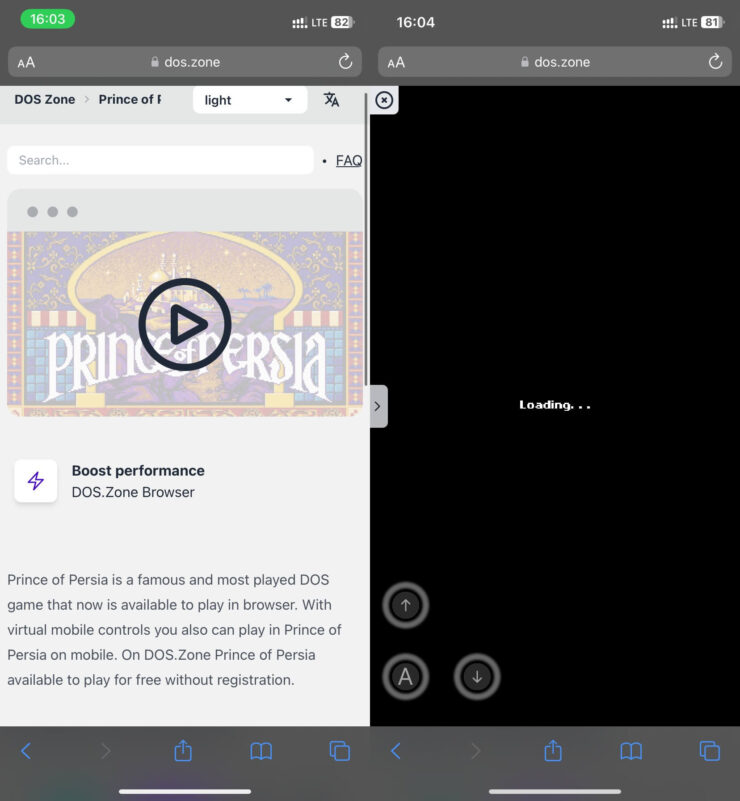Show open tabs in right Safari toolbar
Screen dimensions: 740x801
pos(709,750)
